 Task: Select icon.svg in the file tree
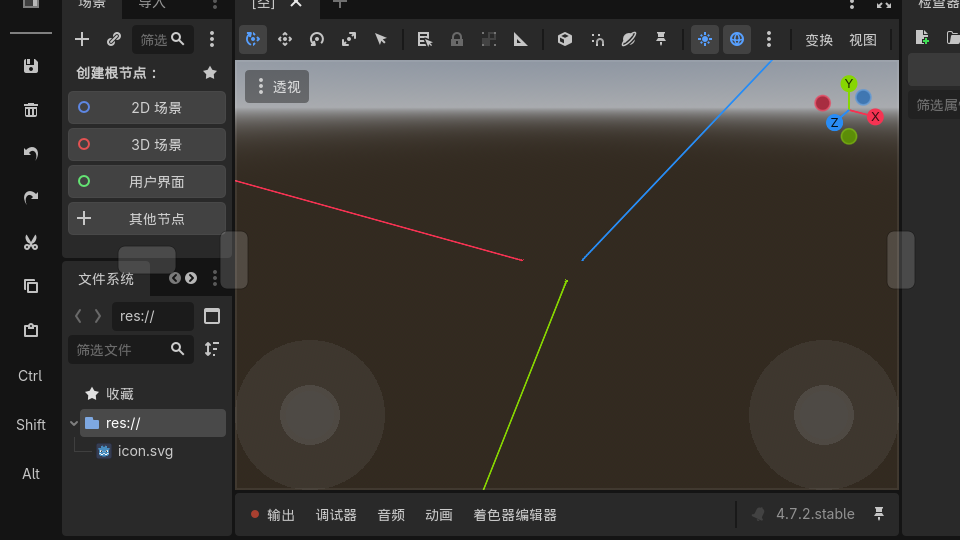145,451
